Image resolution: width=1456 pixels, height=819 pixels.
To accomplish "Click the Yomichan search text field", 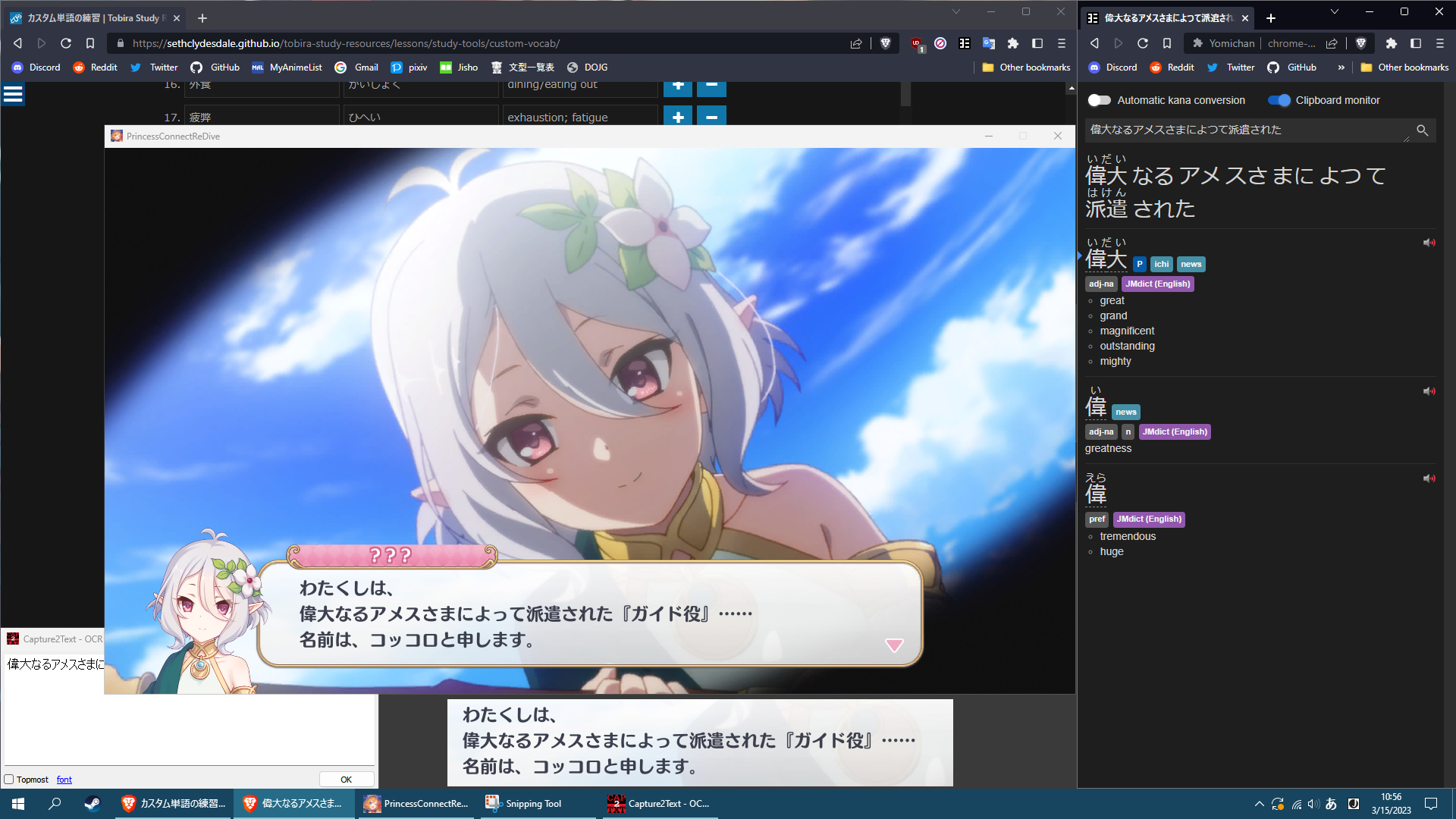I will 1244,130.
